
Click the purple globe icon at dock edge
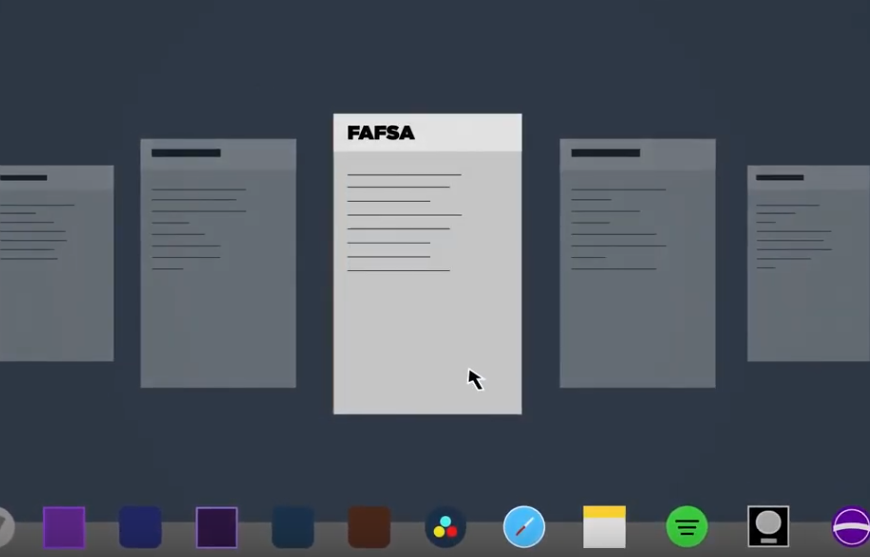pyautogui.click(x=852, y=527)
